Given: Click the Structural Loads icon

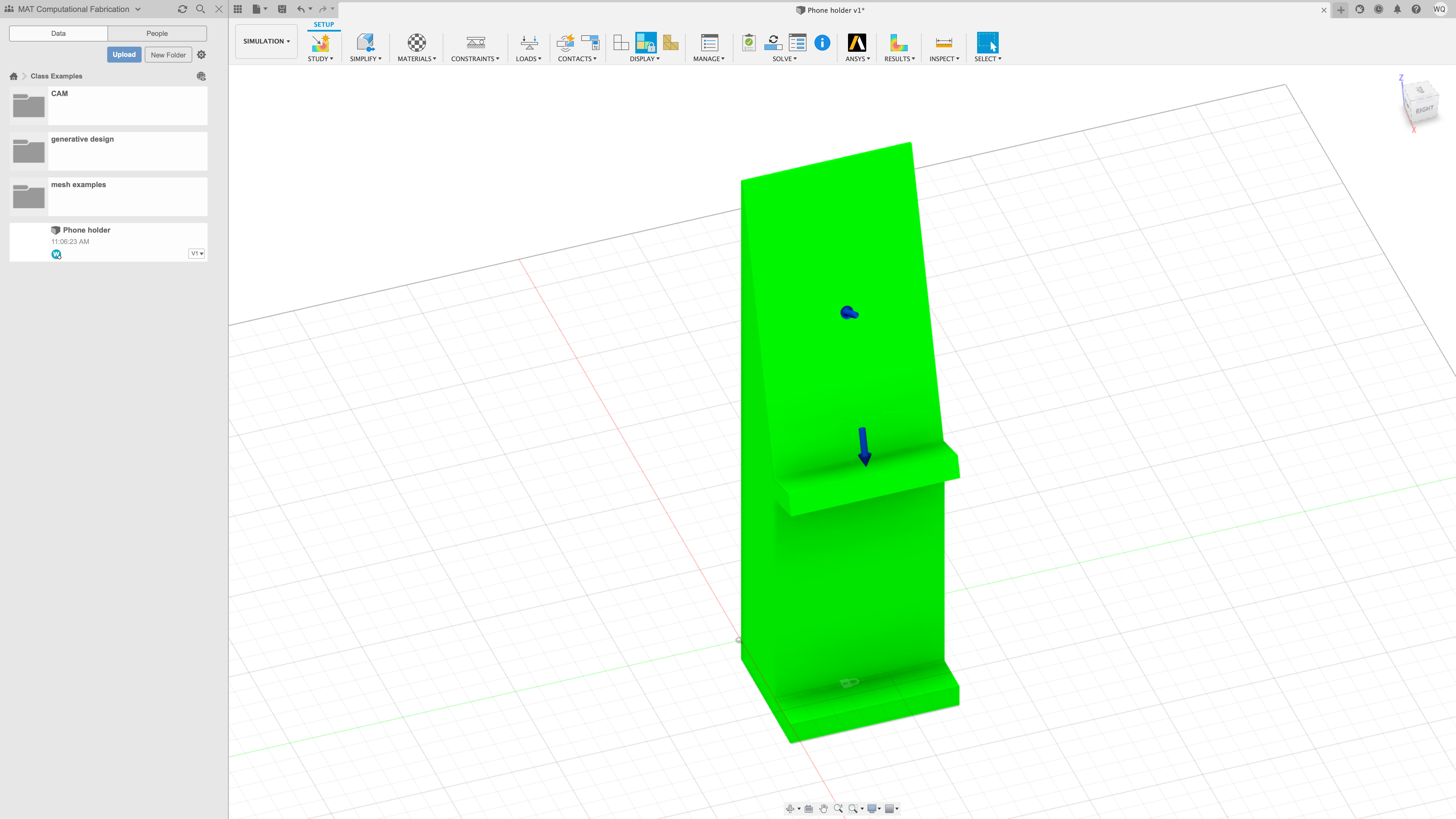Looking at the screenshot, I should (x=529, y=43).
